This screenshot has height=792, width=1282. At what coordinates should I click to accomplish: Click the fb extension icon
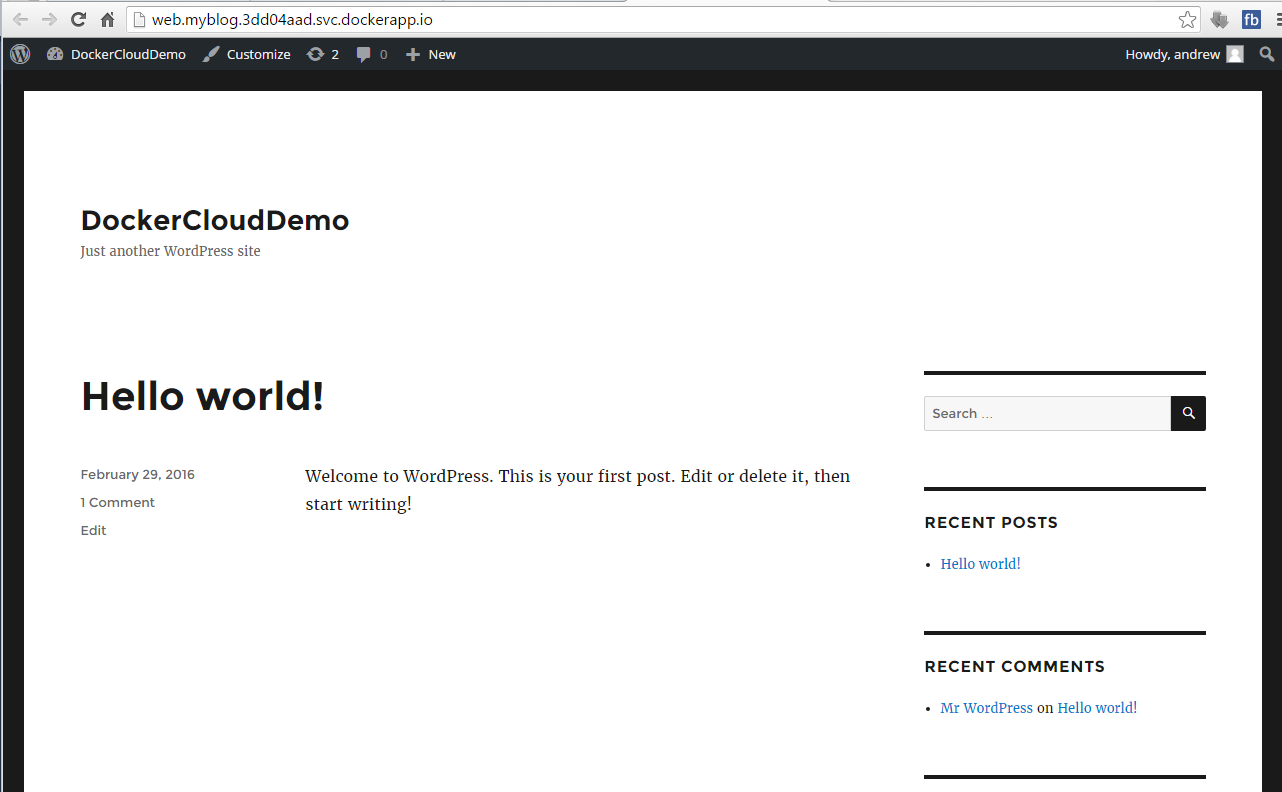(x=1251, y=20)
